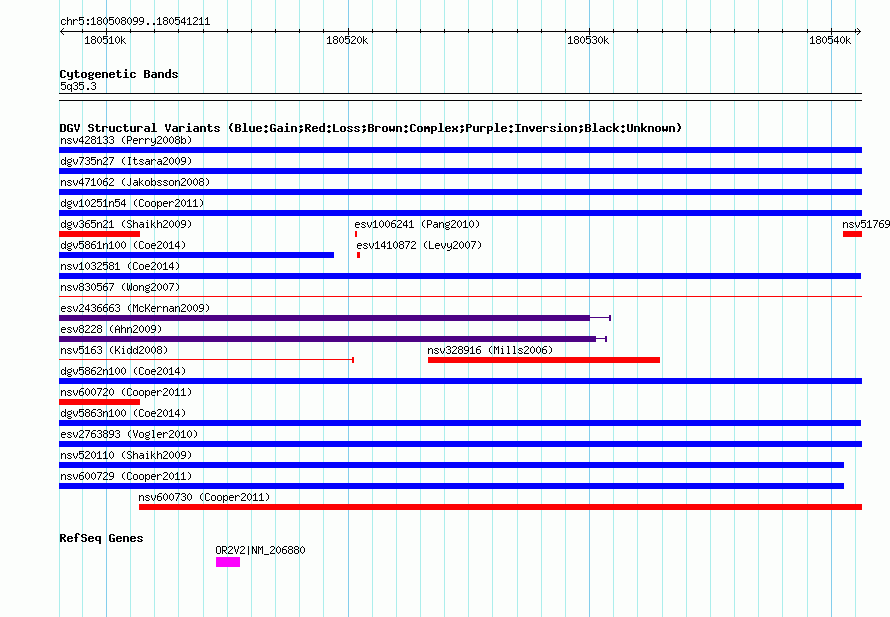Select the blue bar under nsv600729
890x617 pixels.
pyautogui.click(x=451, y=486)
